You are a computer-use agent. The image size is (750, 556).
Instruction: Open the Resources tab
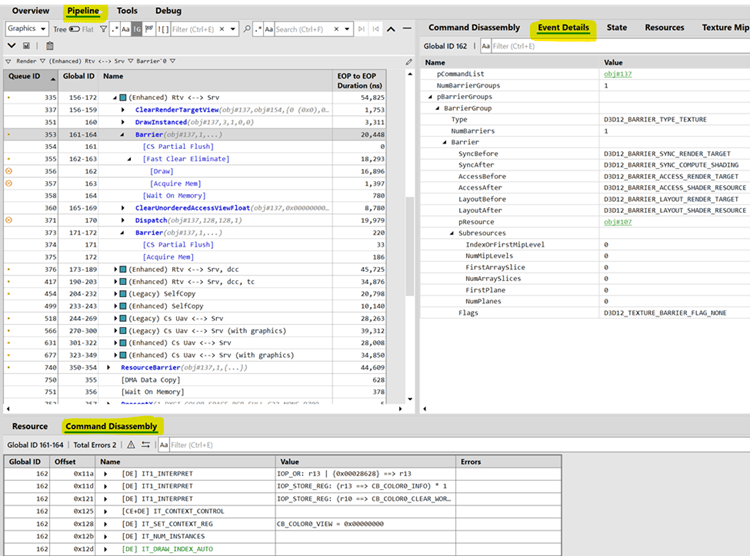[x=664, y=27]
